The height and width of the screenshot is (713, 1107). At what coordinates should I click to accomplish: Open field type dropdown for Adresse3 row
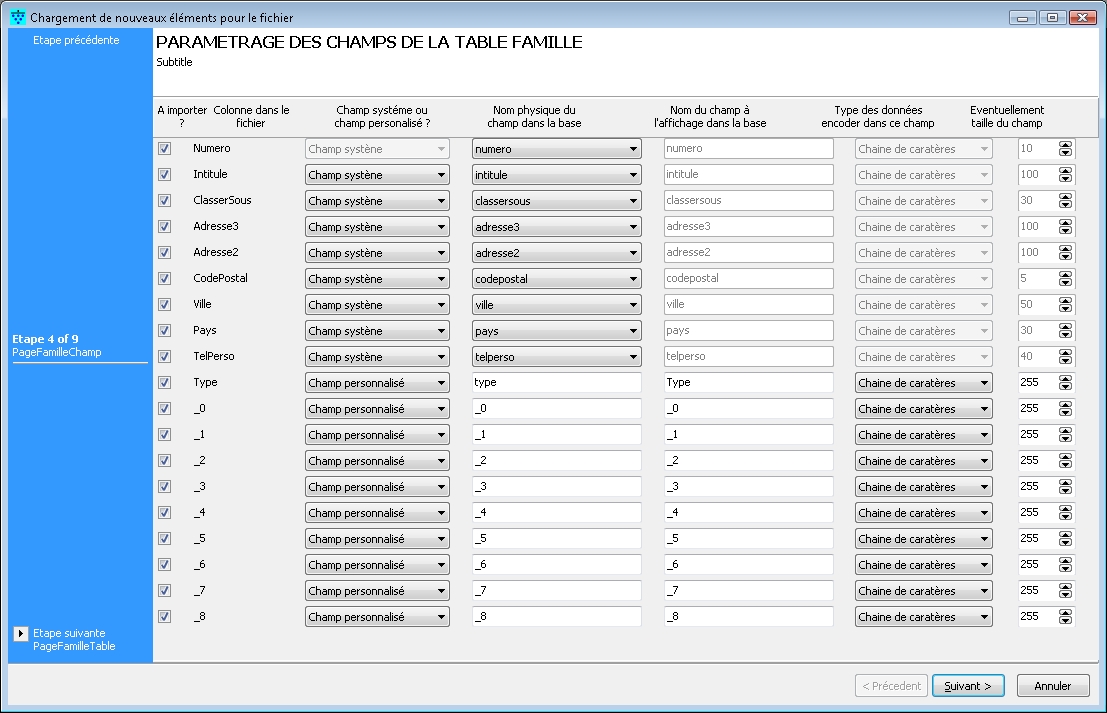[x=377, y=227]
